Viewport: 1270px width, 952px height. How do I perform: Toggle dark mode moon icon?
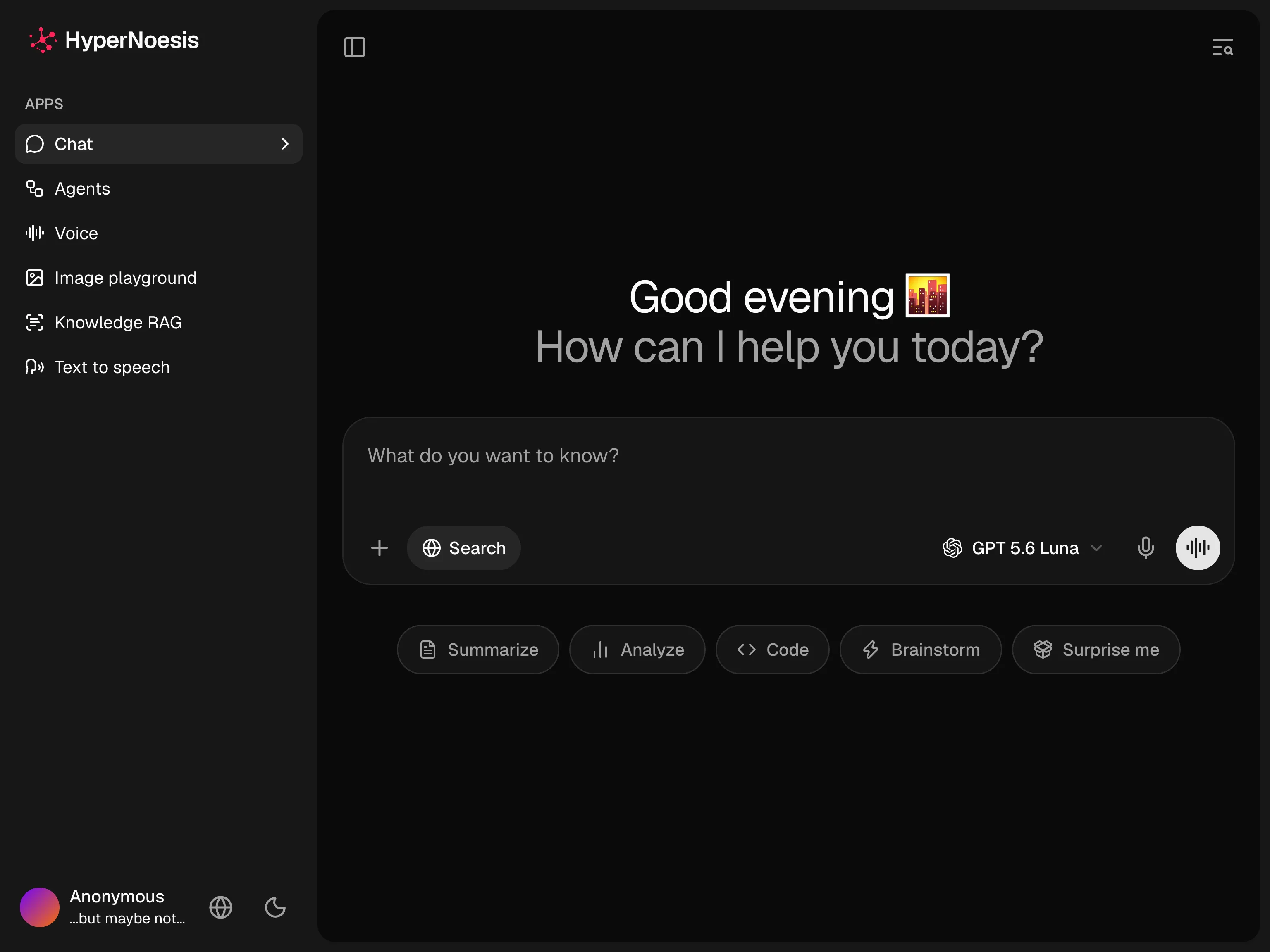point(275,907)
